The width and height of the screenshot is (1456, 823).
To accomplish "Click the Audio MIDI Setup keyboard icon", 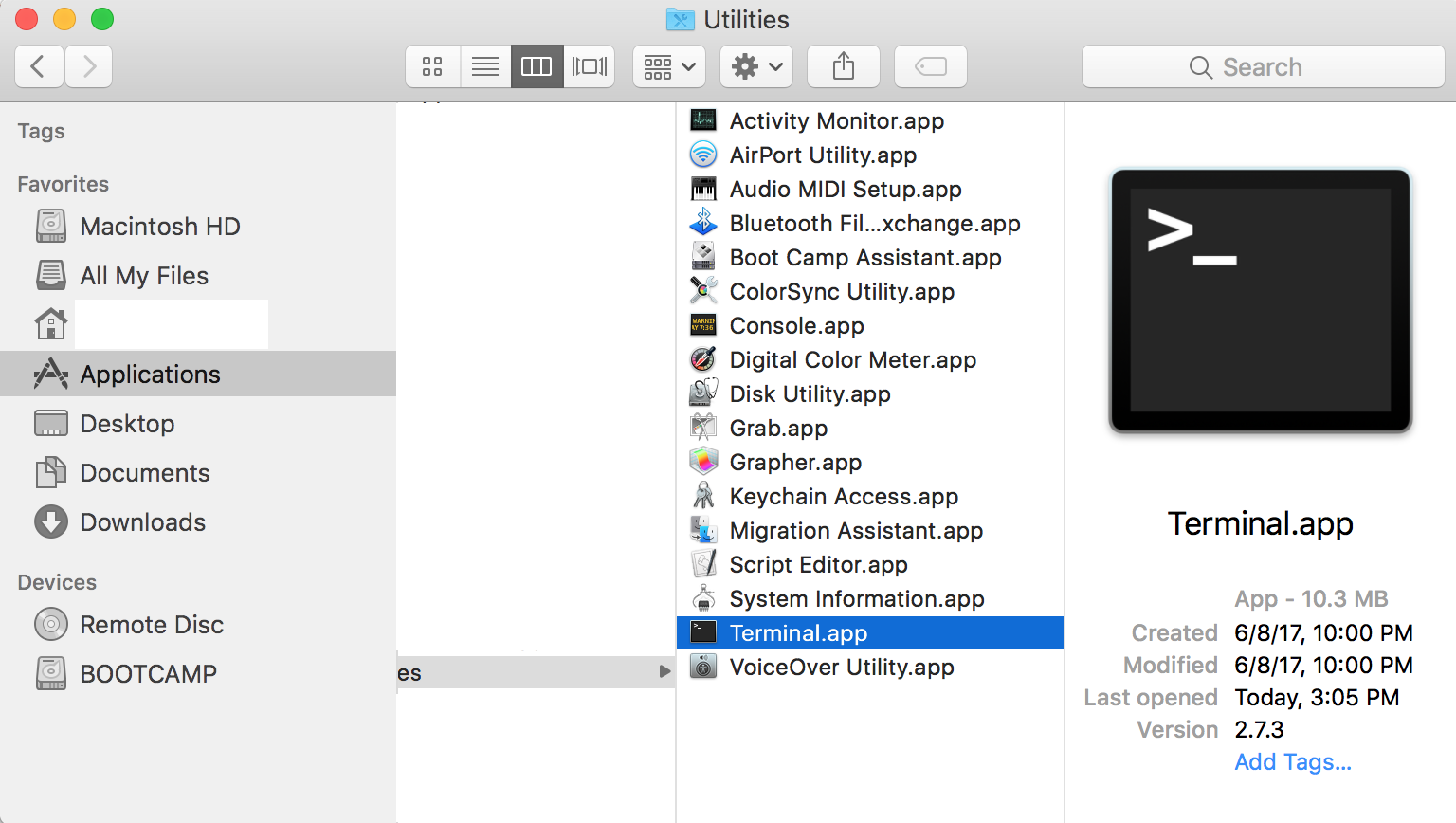I will tap(703, 189).
